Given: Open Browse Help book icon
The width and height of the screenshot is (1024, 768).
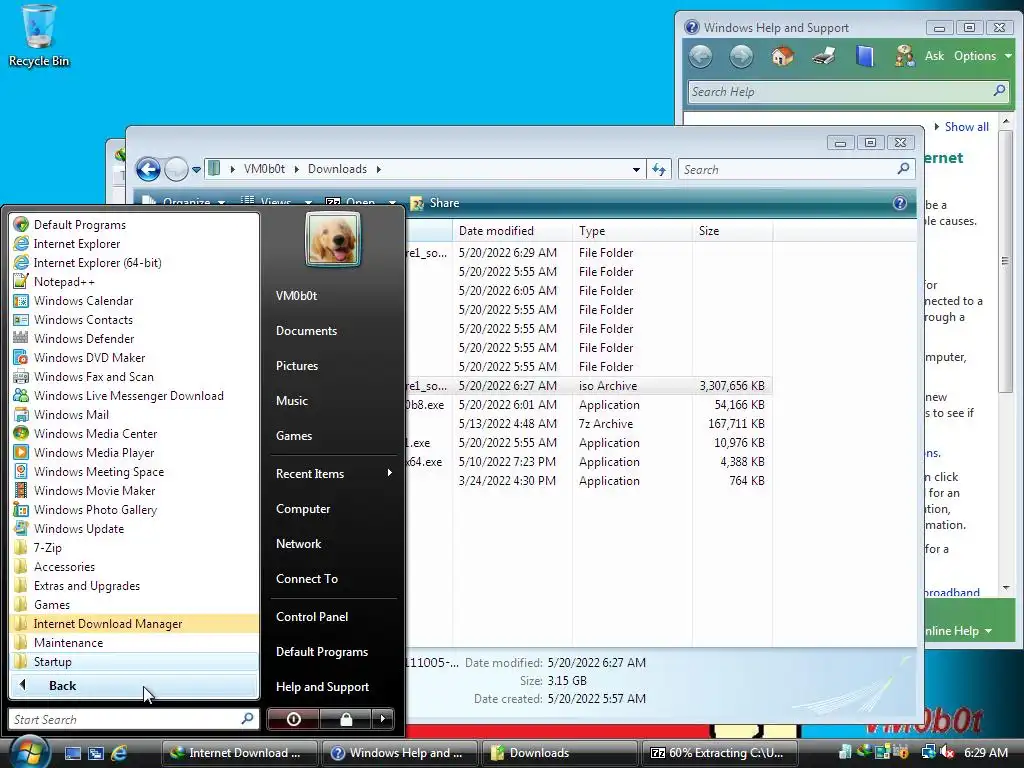Looking at the screenshot, I should click(865, 56).
